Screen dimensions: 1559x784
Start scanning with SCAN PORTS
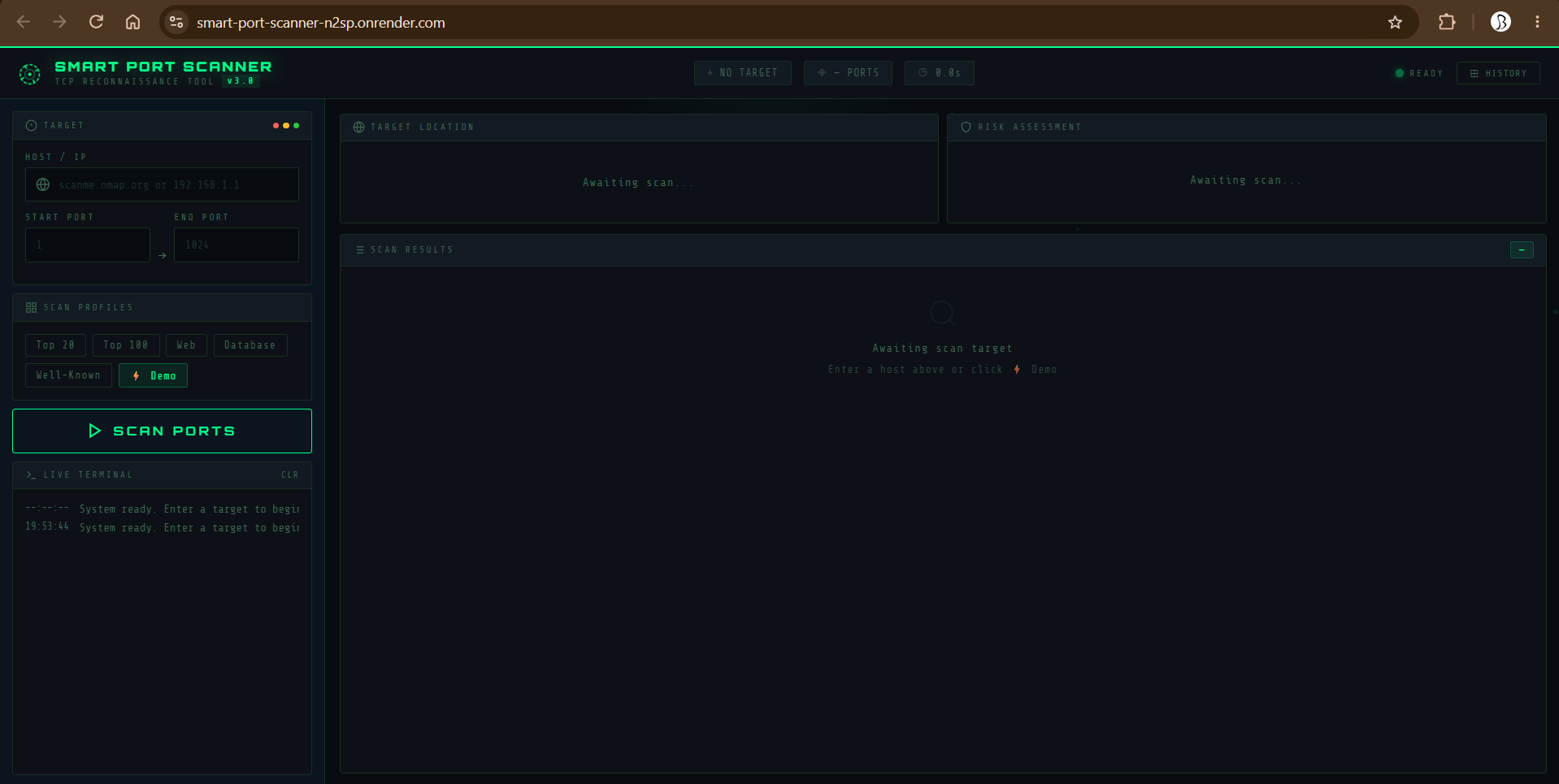(x=162, y=431)
